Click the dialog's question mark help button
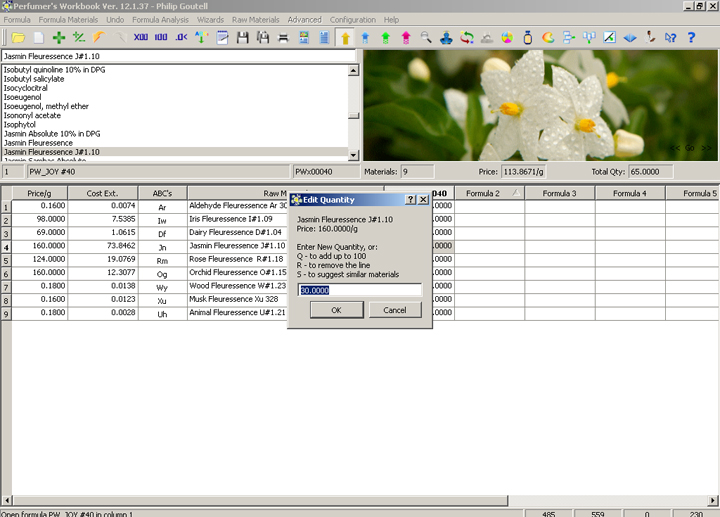The width and height of the screenshot is (720, 517). coord(411,200)
